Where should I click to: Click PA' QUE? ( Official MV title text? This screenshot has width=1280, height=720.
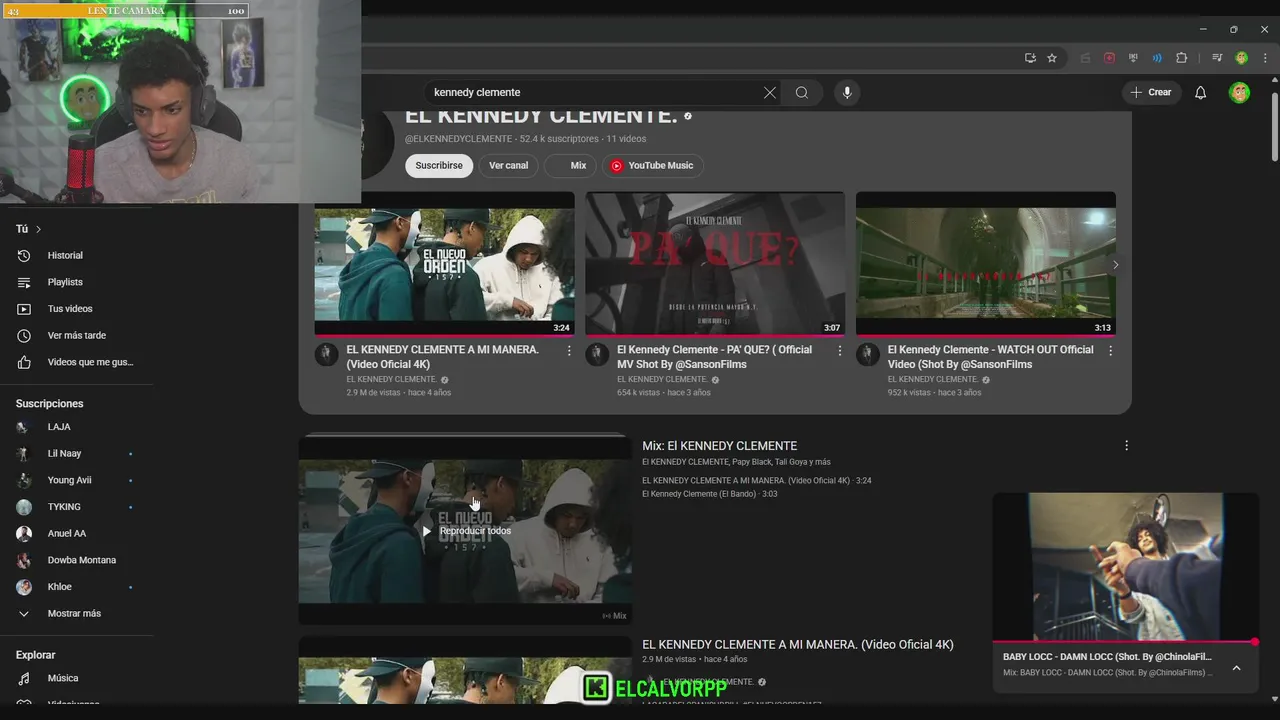click(x=714, y=357)
